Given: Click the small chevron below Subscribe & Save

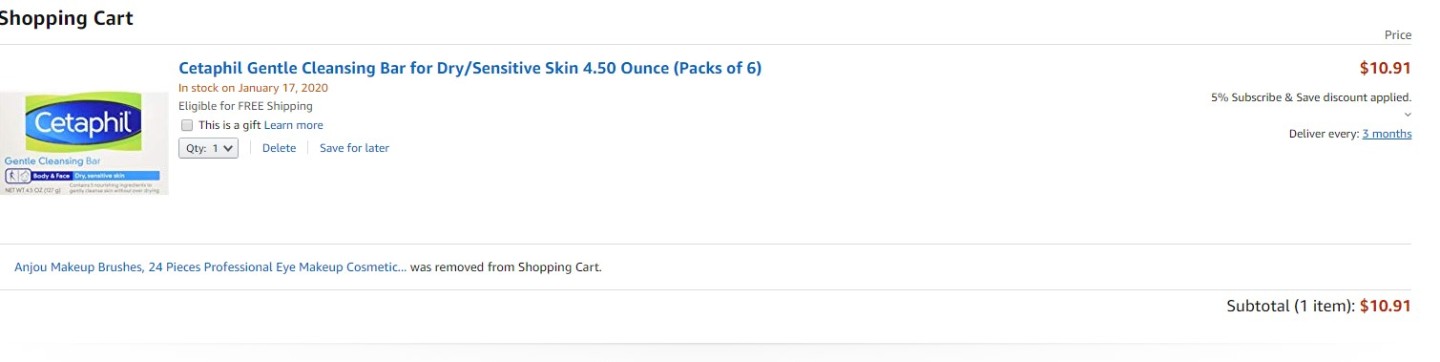Looking at the screenshot, I should pyautogui.click(x=1407, y=115).
